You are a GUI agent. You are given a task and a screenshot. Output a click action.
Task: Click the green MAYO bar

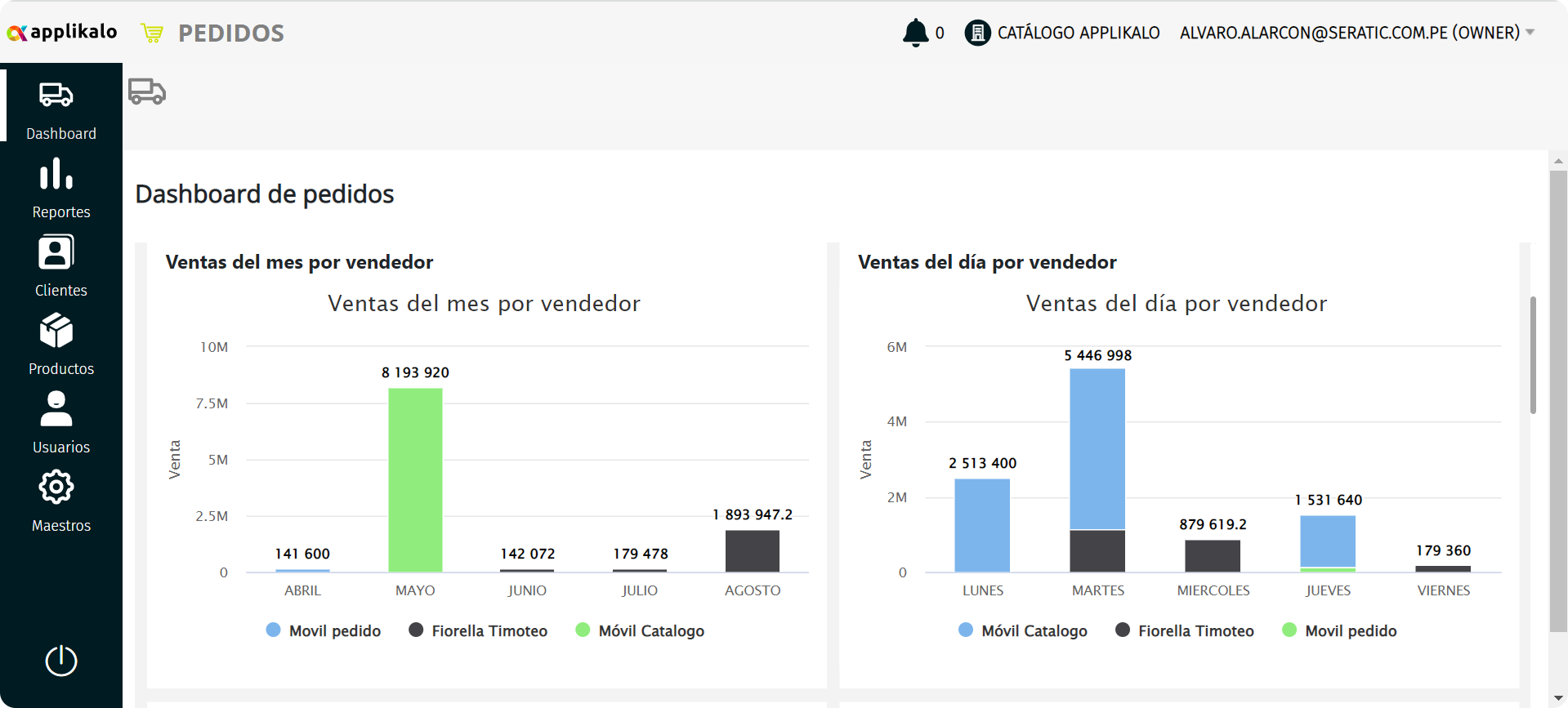tap(415, 480)
